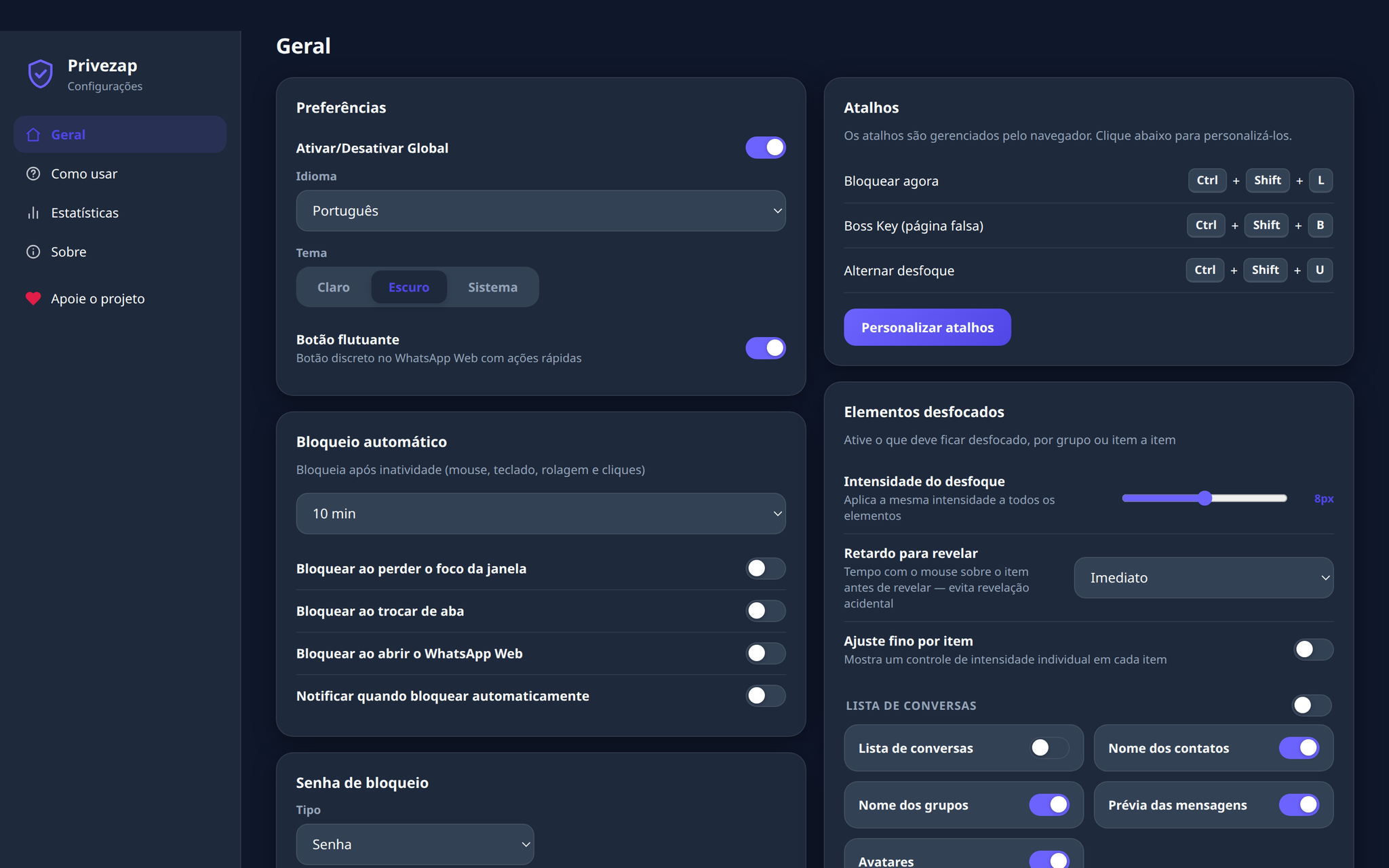This screenshot has width=1389, height=868.
Task: Enable the Lista de conversas card toggle
Action: coord(1049,748)
